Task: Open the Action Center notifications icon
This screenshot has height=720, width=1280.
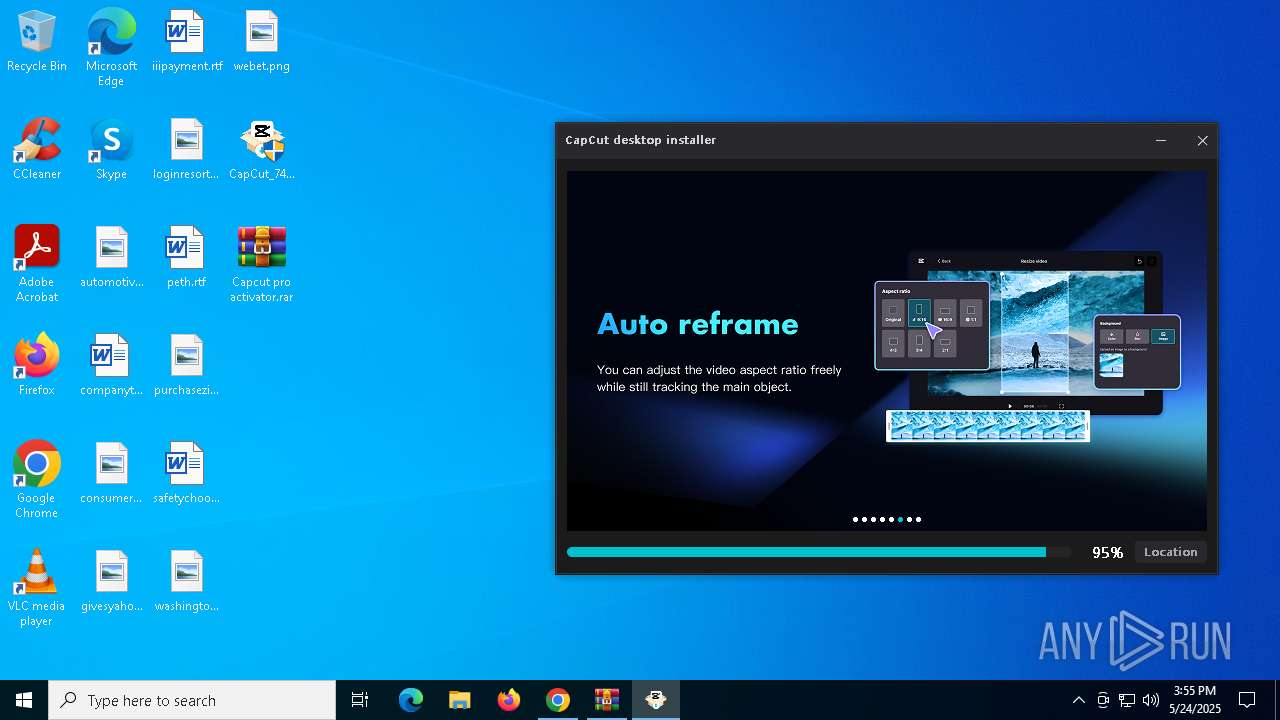Action: click(x=1247, y=700)
